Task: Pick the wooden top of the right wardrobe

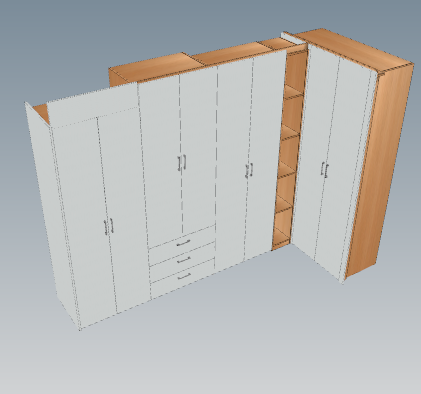Action: click(353, 50)
